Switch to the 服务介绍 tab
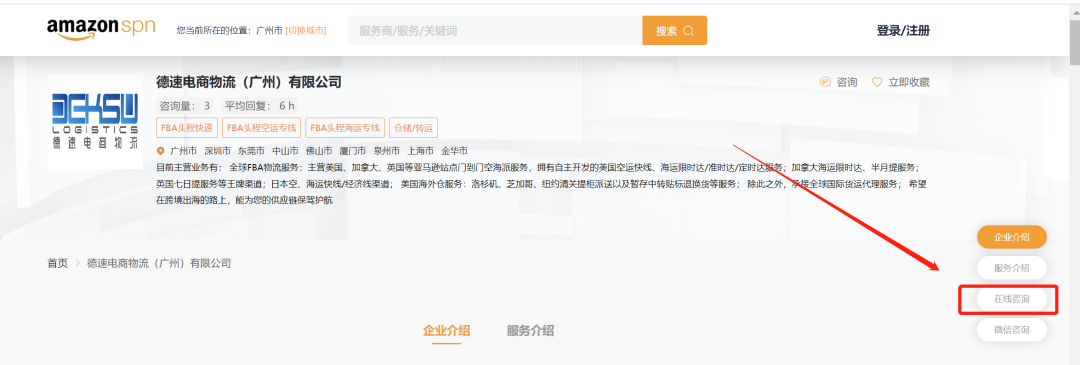The width and height of the screenshot is (1080, 365). pyautogui.click(x=530, y=331)
